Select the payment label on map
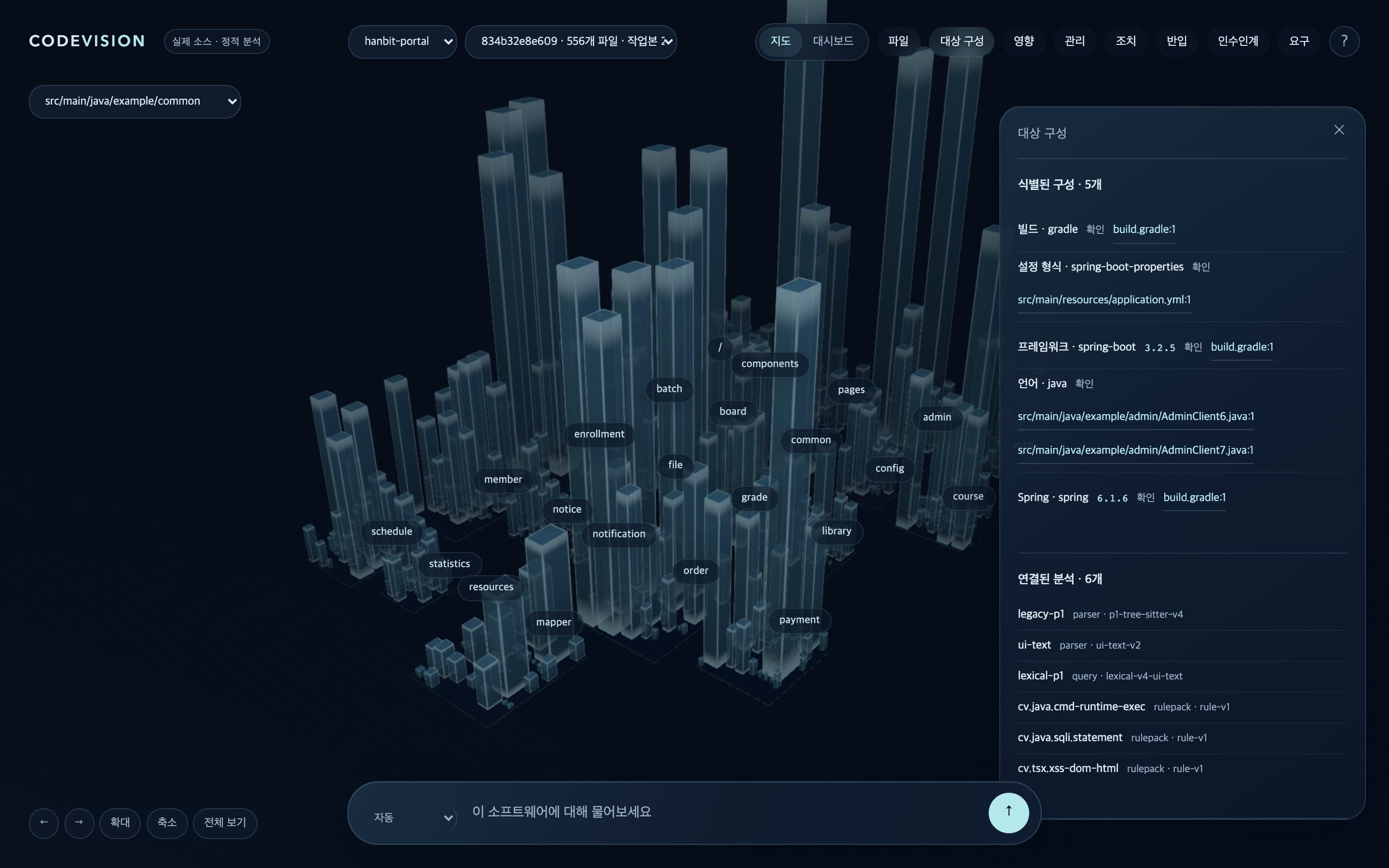Image resolution: width=1389 pixels, height=868 pixels. (x=799, y=620)
